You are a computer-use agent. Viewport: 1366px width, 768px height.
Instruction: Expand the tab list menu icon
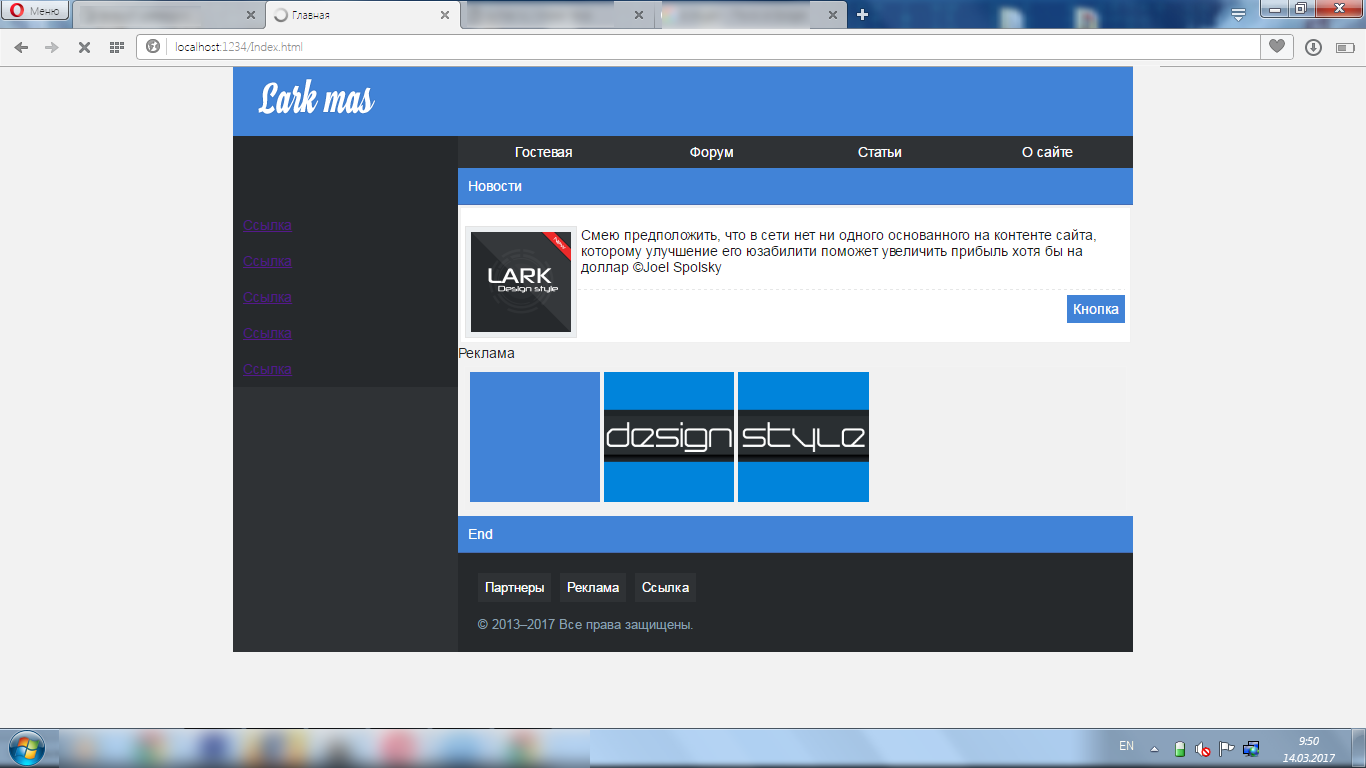coord(1238,15)
